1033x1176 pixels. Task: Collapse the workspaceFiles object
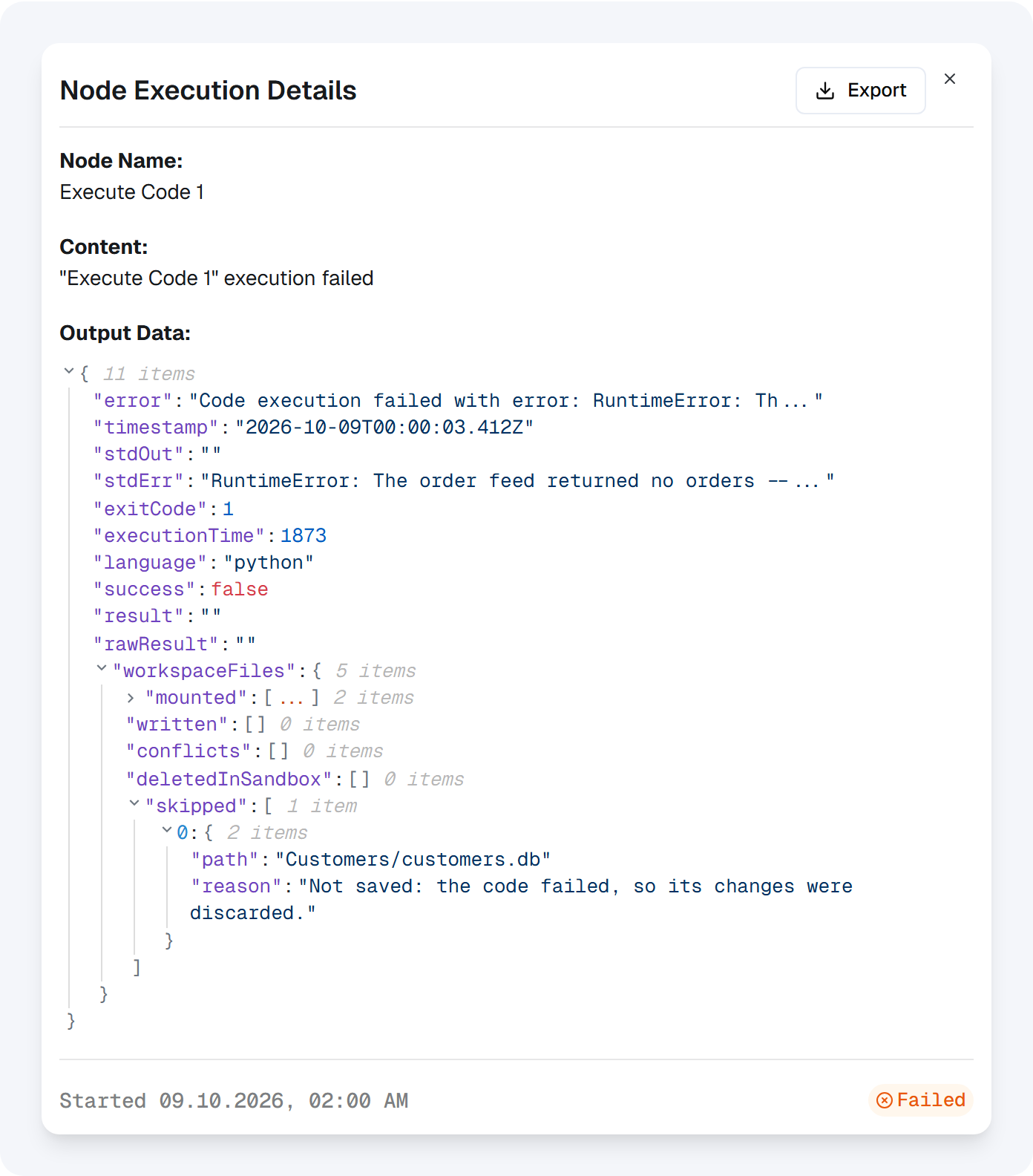click(x=102, y=668)
